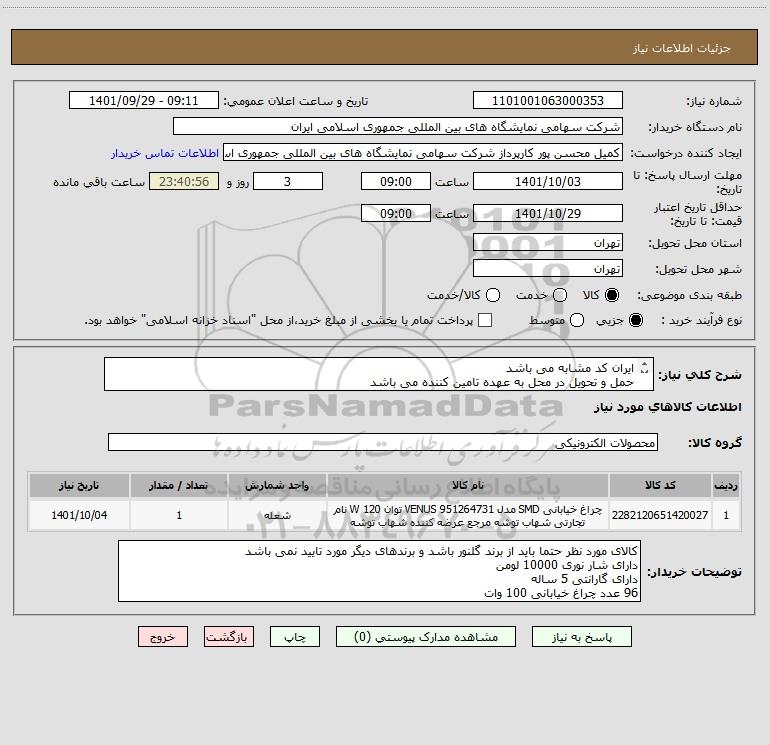Click the response deadline date 1401/10/03

548,181
